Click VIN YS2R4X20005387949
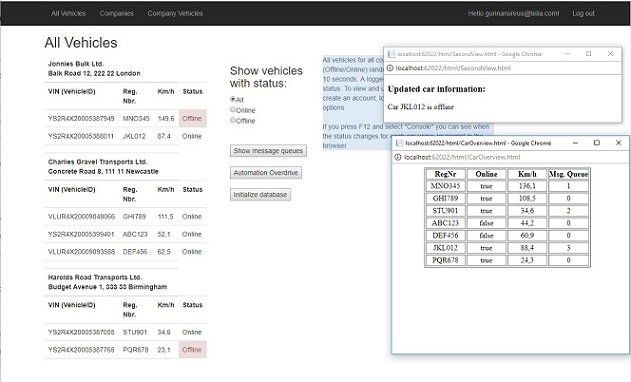 coord(81,119)
